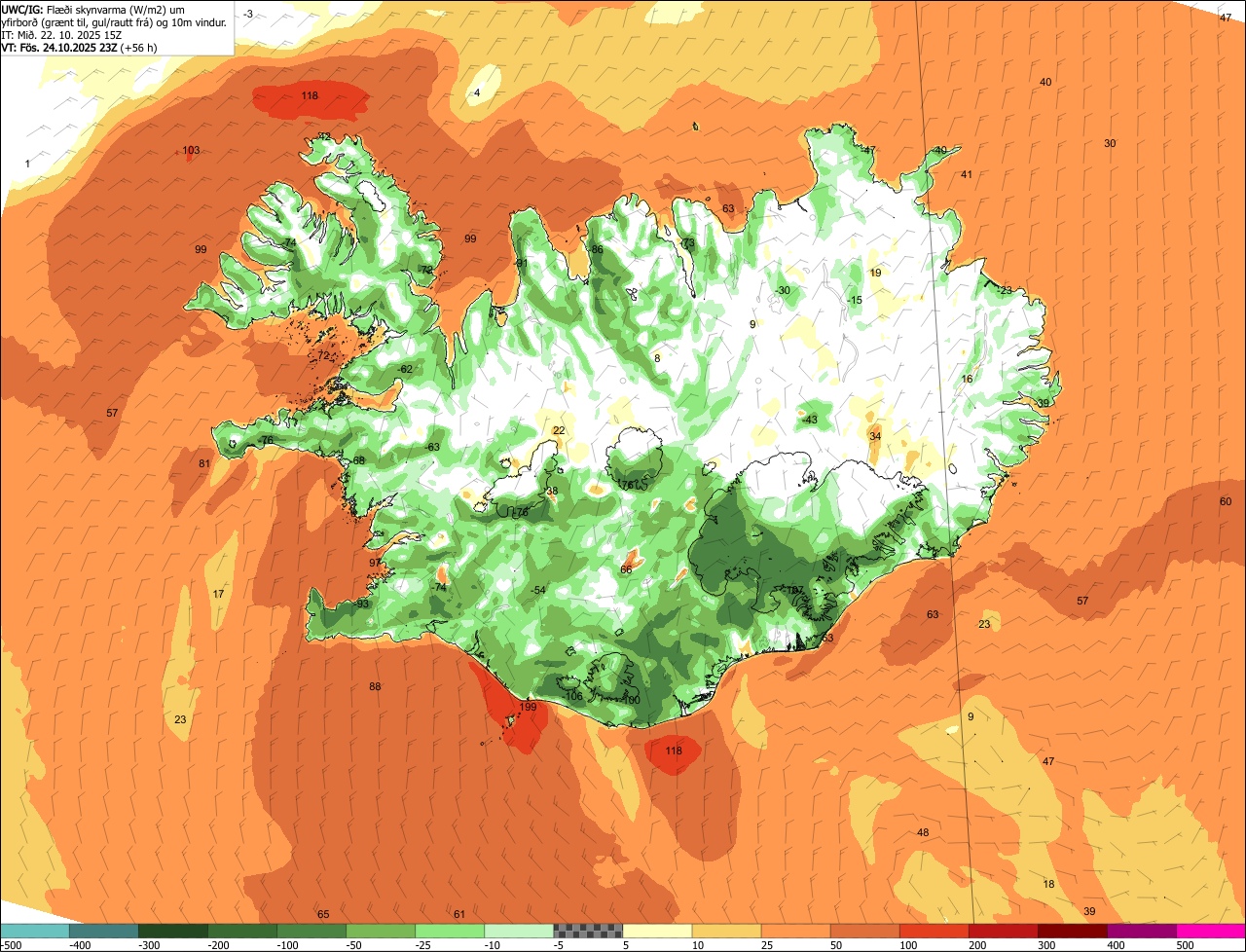Click the value 17 in the yellow western patch
This screenshot has height=952, width=1246.
(x=218, y=594)
